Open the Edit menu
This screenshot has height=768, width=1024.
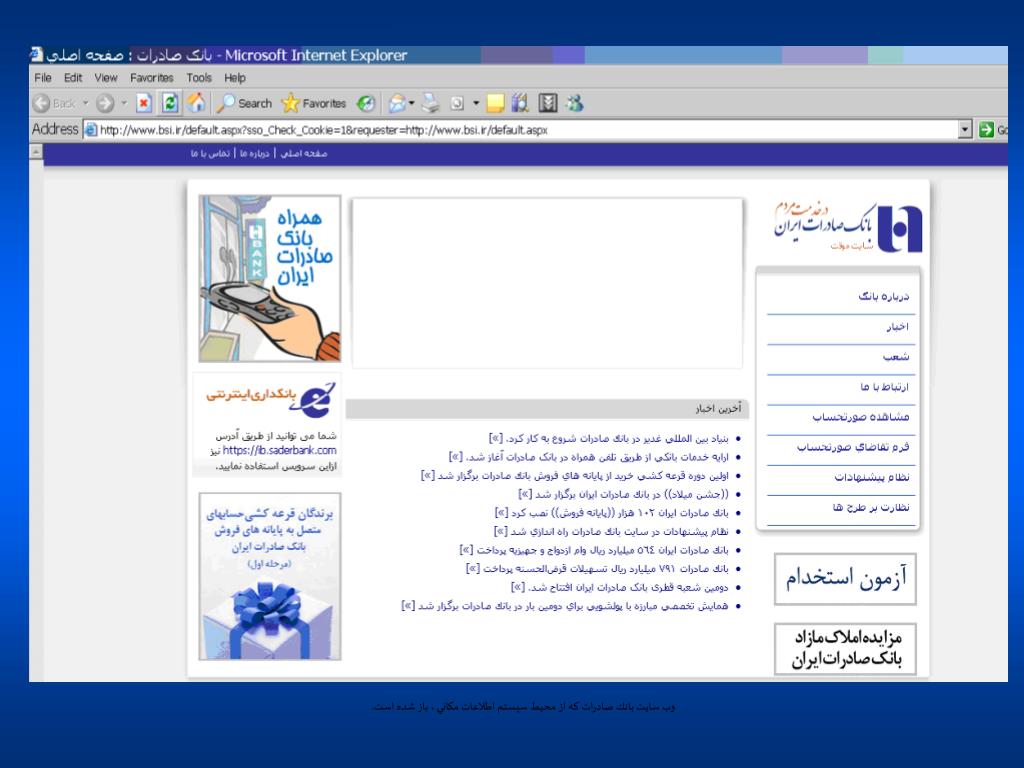tap(73, 78)
